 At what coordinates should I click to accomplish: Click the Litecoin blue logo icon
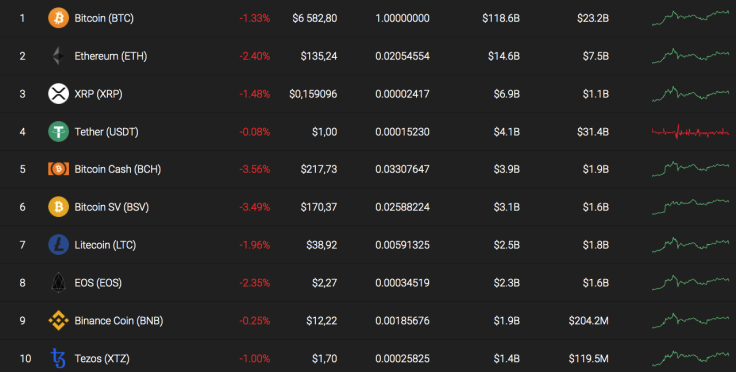click(x=58, y=245)
